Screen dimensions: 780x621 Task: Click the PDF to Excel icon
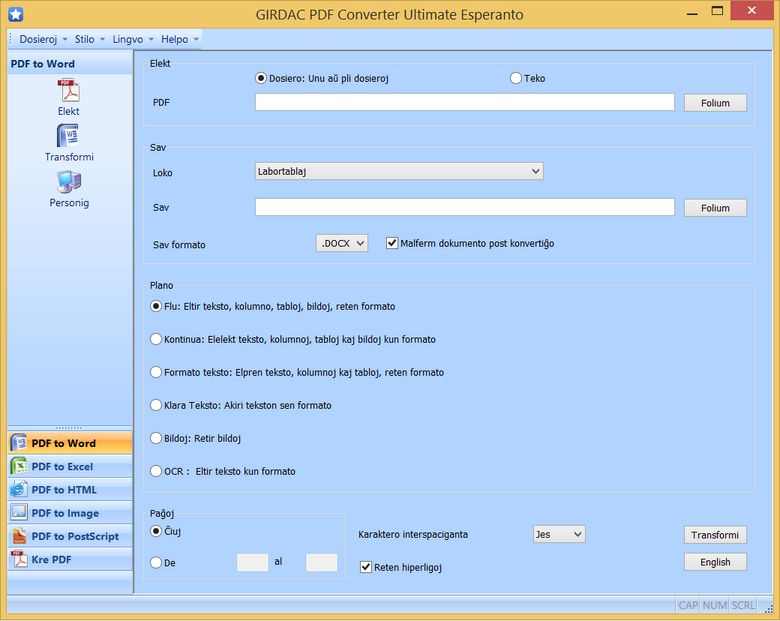pos(19,466)
